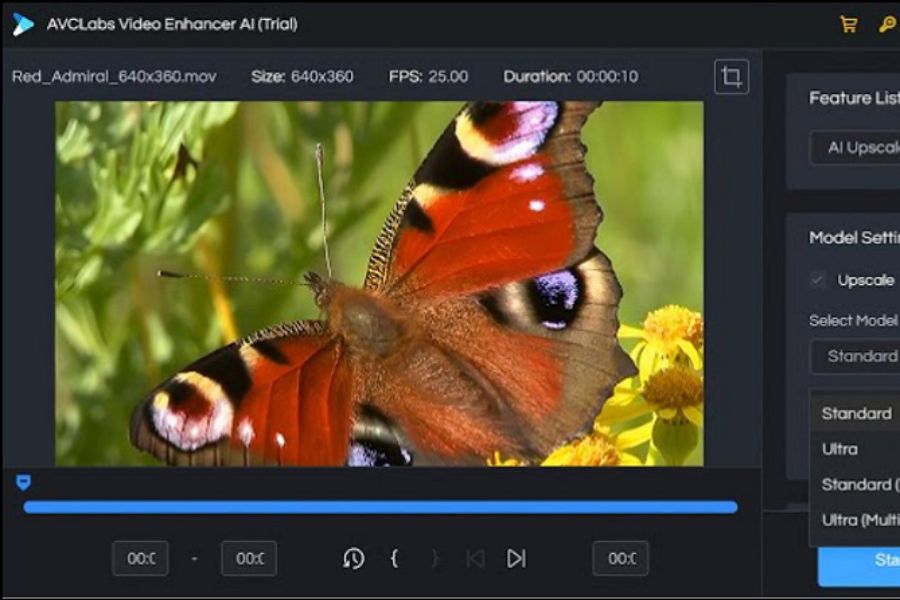Toggle the Upscale checkbox
Screen dimensions: 900x600
(x=817, y=280)
